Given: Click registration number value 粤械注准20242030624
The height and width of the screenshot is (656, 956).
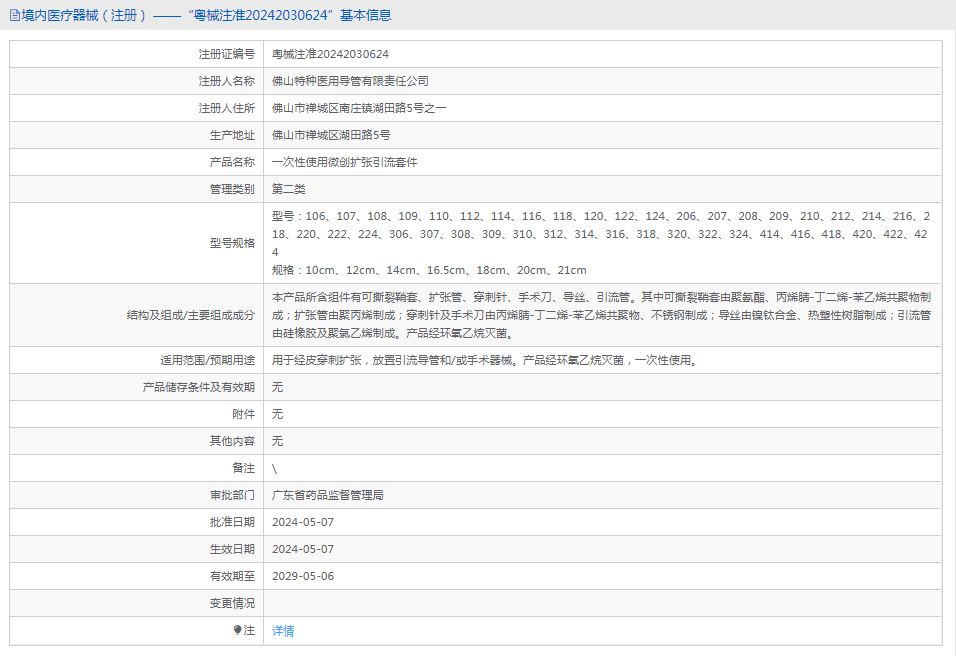Looking at the screenshot, I should (x=330, y=54).
